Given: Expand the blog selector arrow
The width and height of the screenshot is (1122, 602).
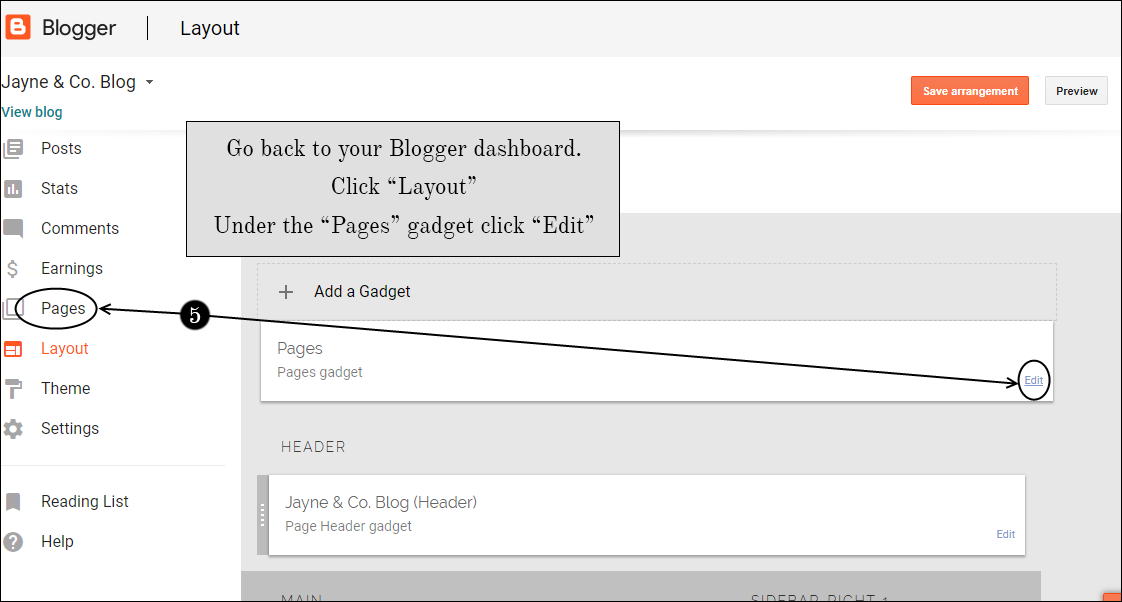Looking at the screenshot, I should click(148, 82).
